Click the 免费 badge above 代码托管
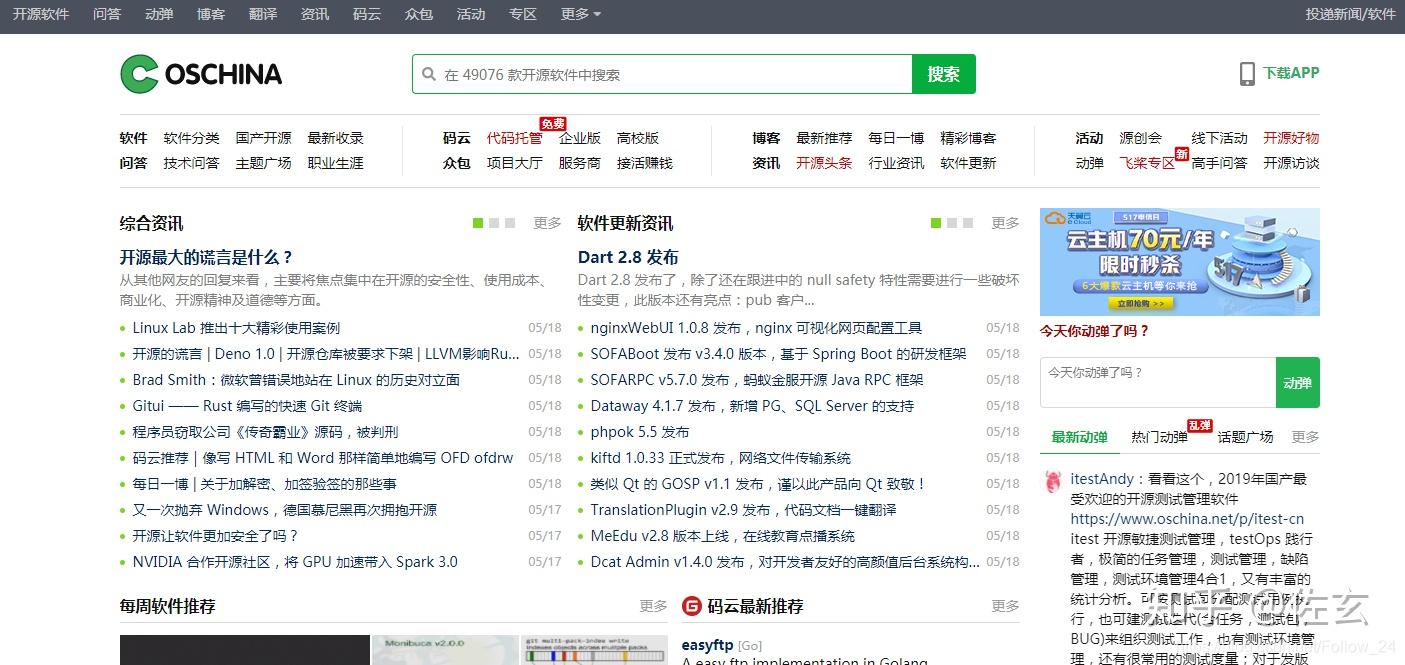Viewport: 1405px width, 665px height. pos(552,123)
